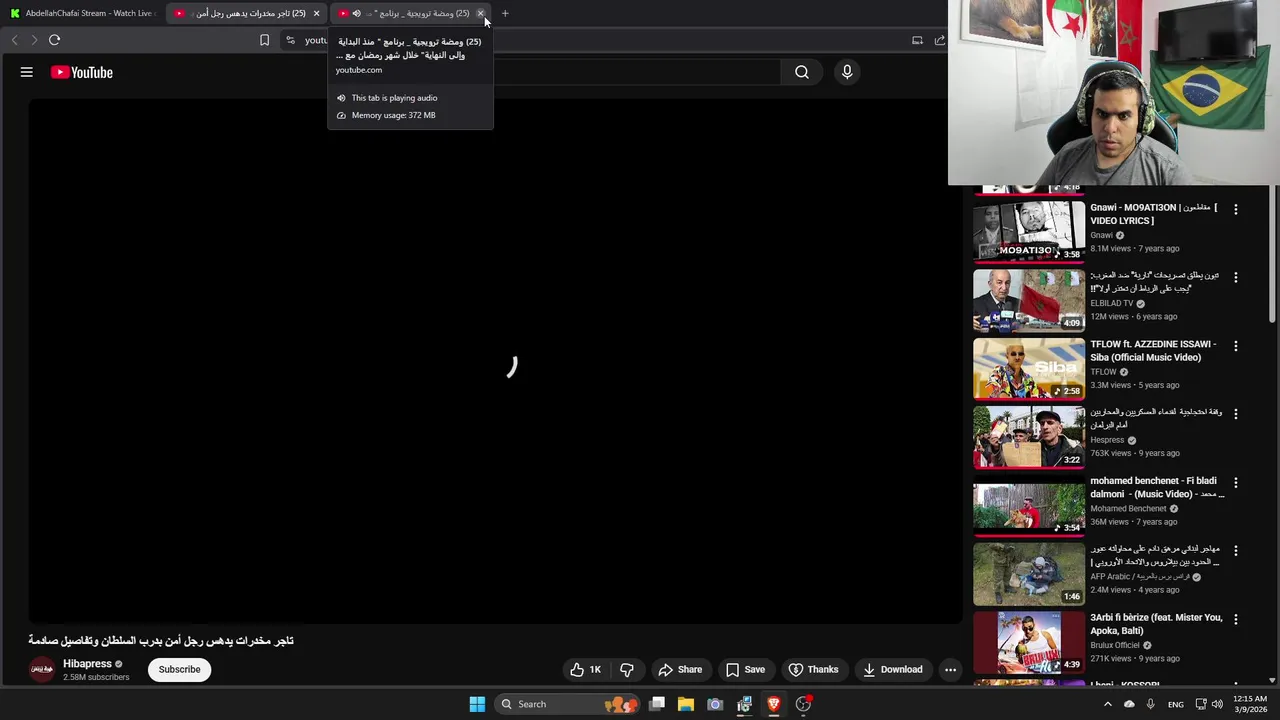
Task: Open File Explorer from the taskbar
Action: coord(686,704)
